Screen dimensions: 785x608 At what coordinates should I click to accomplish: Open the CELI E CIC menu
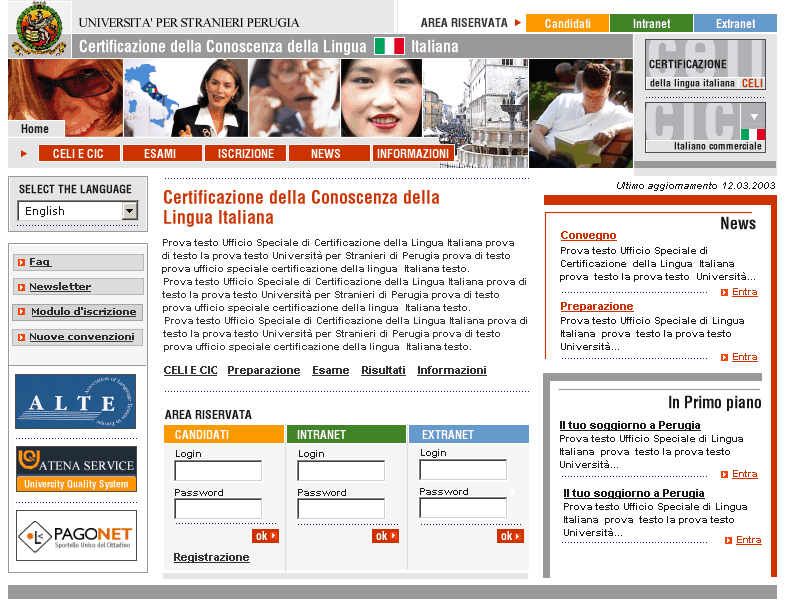pos(79,153)
